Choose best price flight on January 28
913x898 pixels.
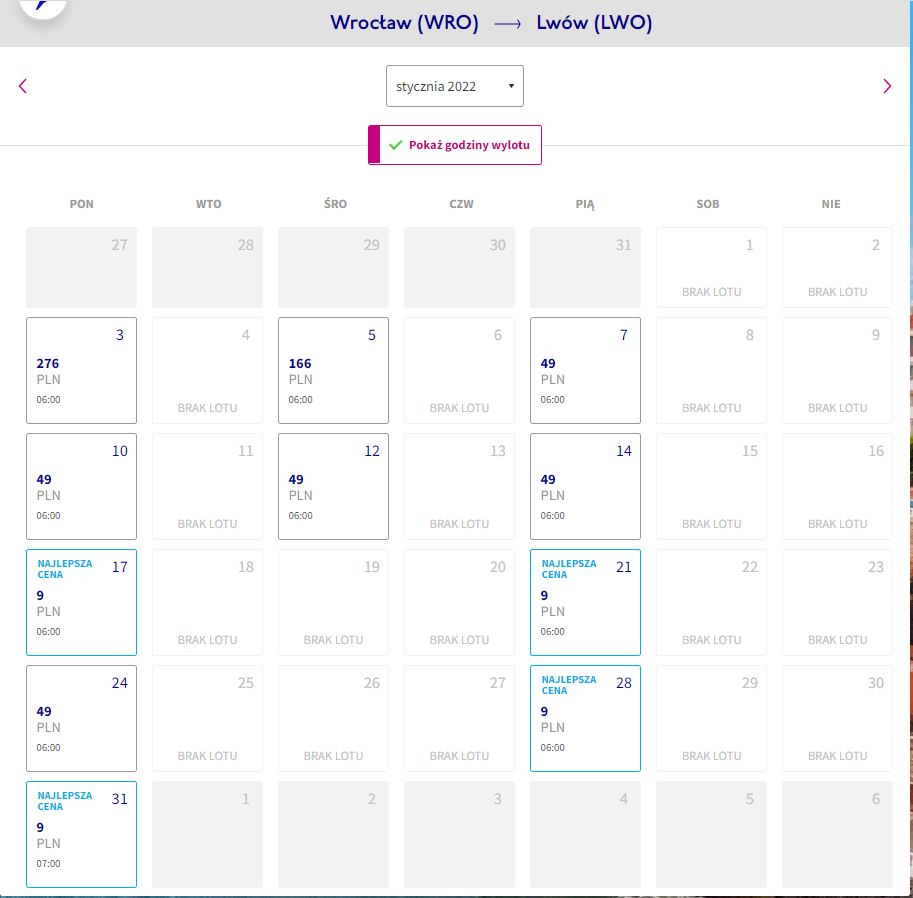[585, 718]
